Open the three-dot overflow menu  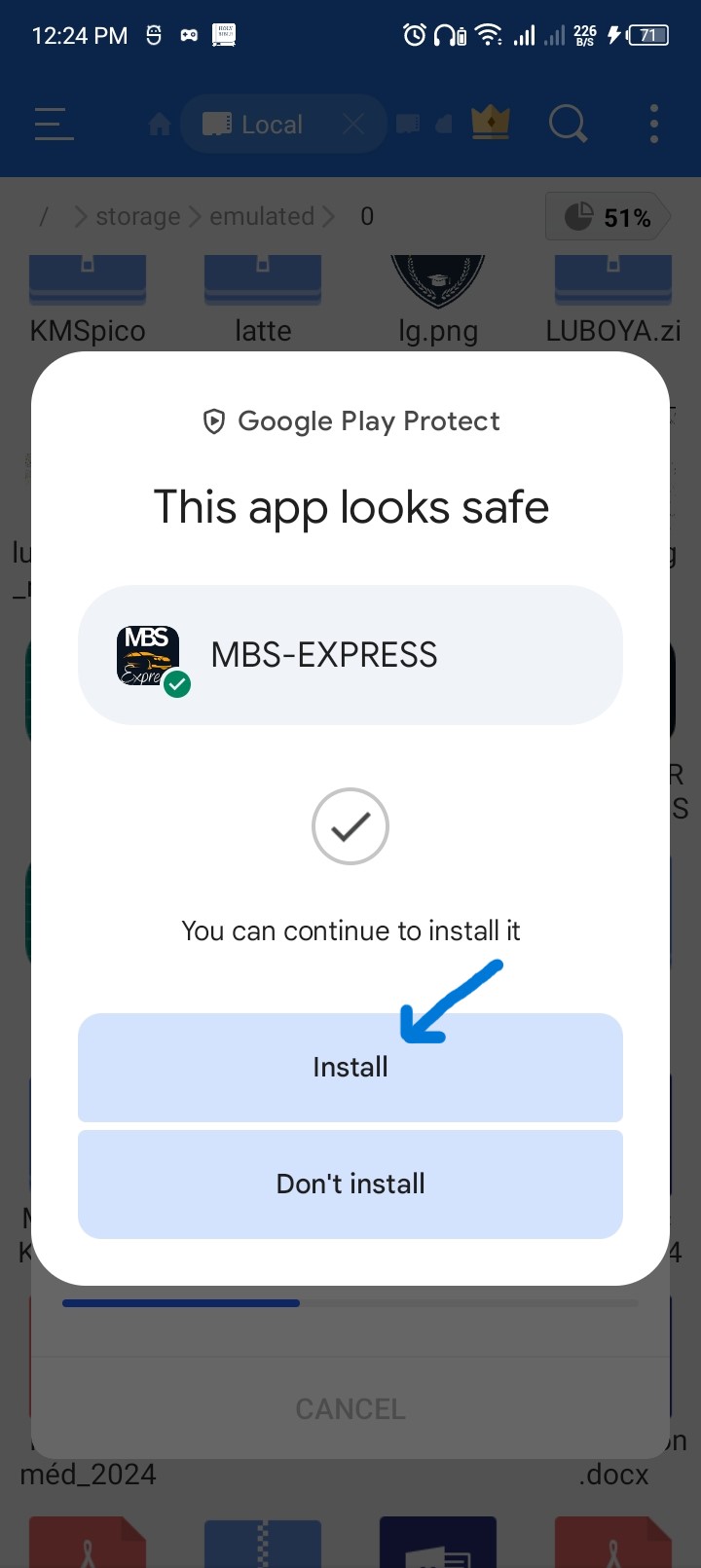pos(654,124)
